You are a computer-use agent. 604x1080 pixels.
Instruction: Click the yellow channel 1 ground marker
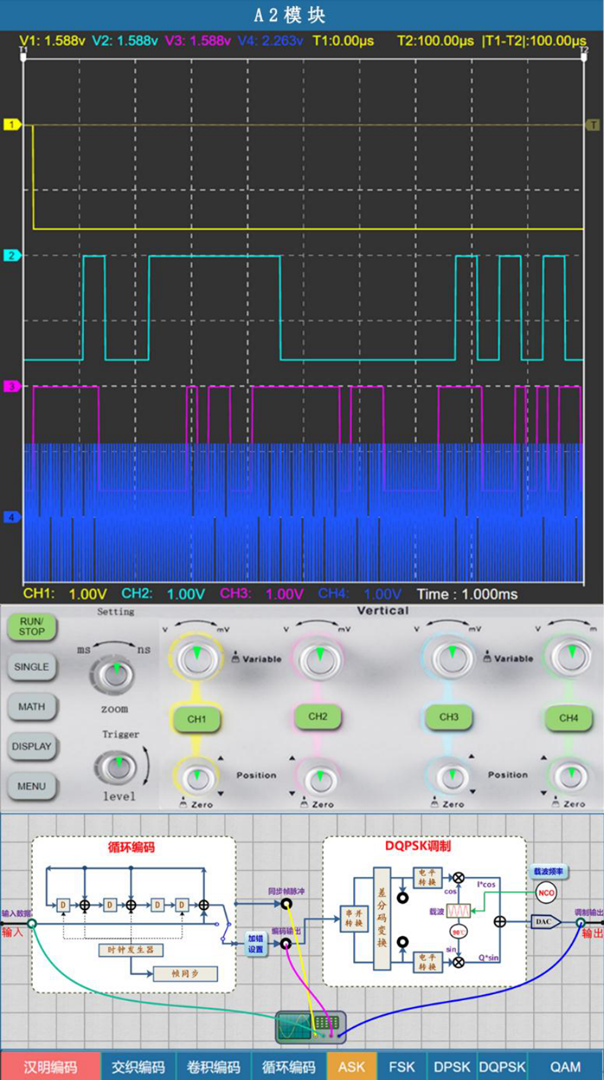pos(12,124)
